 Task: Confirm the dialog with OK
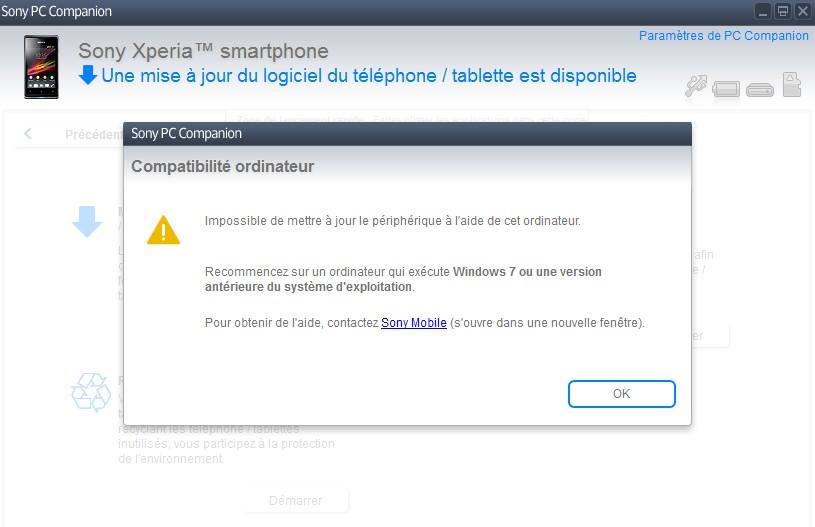point(622,394)
